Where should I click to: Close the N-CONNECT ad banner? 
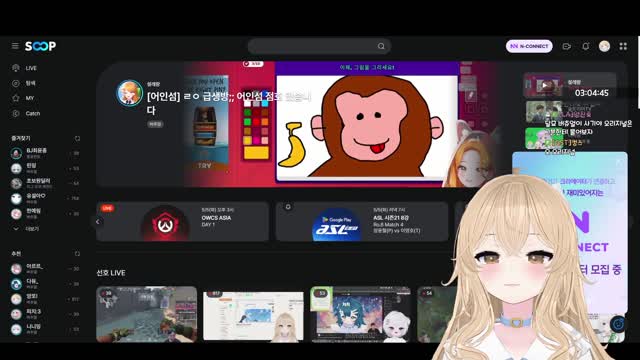point(619,162)
